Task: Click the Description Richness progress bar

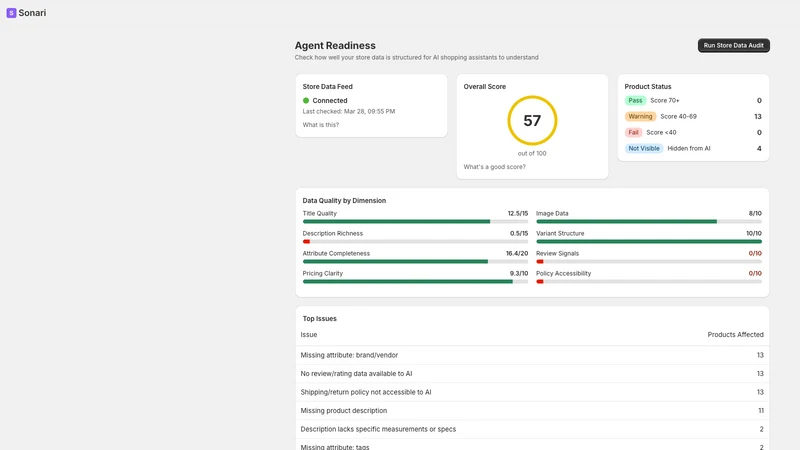Action: (x=415, y=241)
